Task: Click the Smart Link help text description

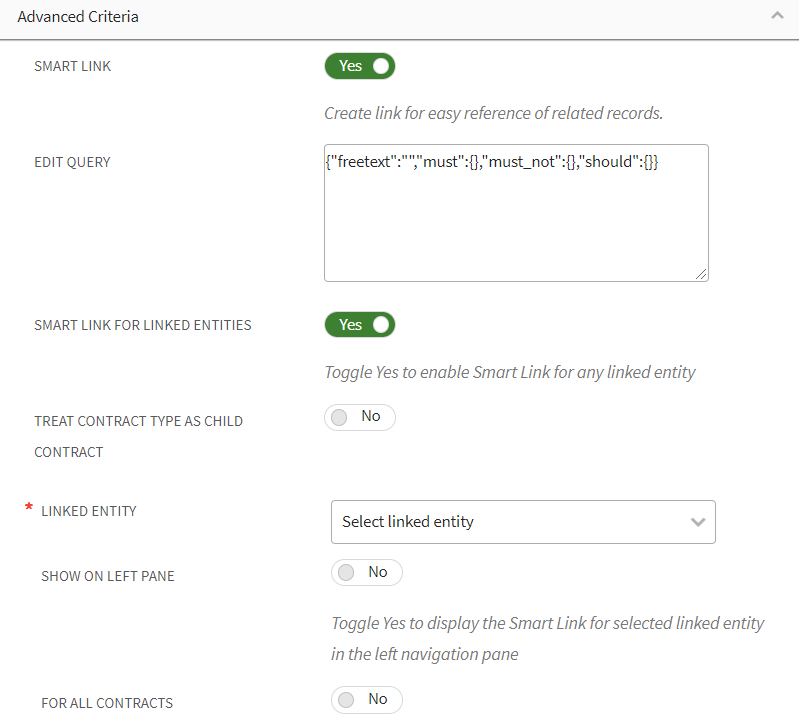Action: (x=493, y=113)
